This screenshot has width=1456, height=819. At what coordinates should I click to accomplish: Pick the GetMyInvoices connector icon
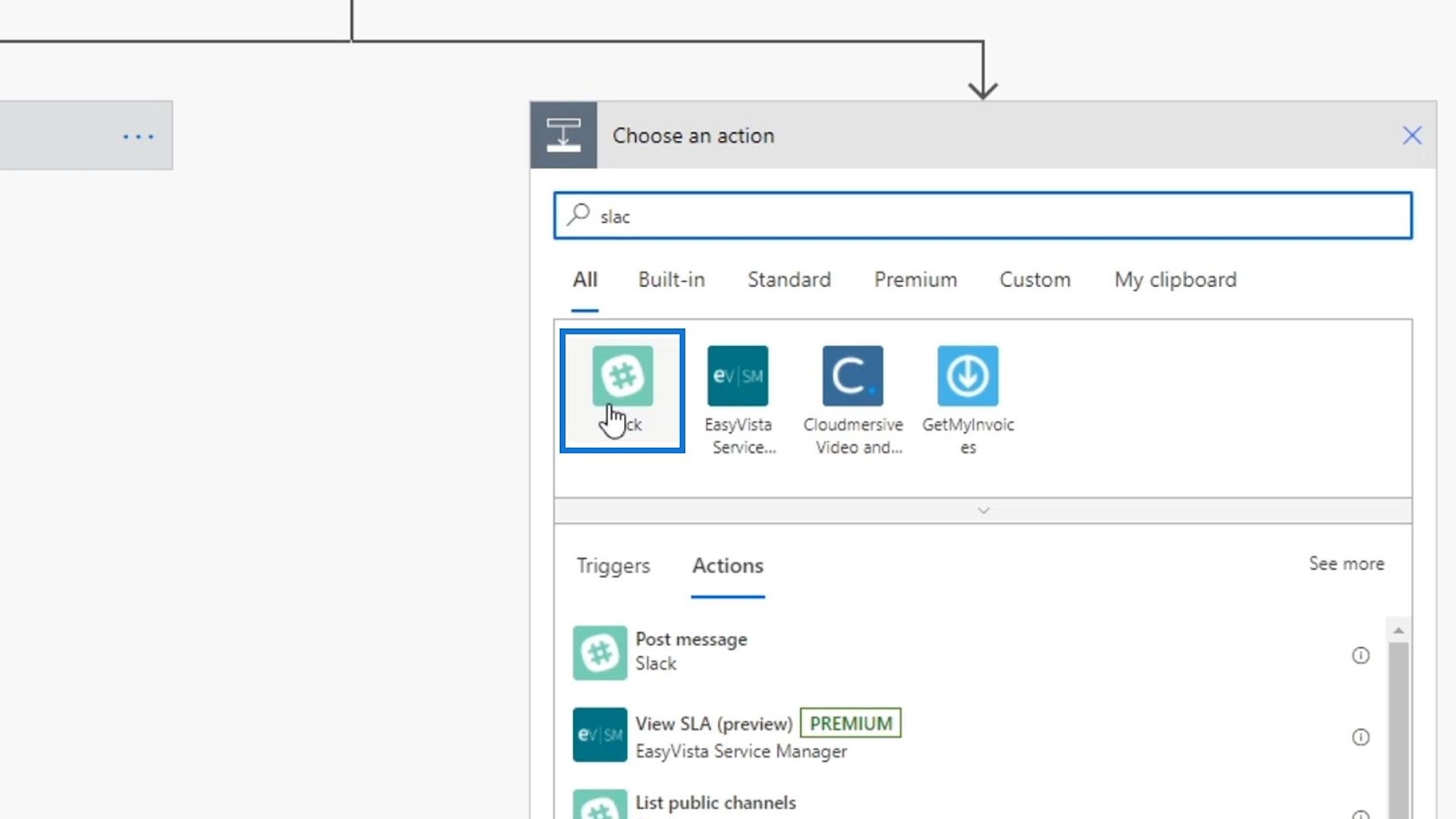point(967,375)
